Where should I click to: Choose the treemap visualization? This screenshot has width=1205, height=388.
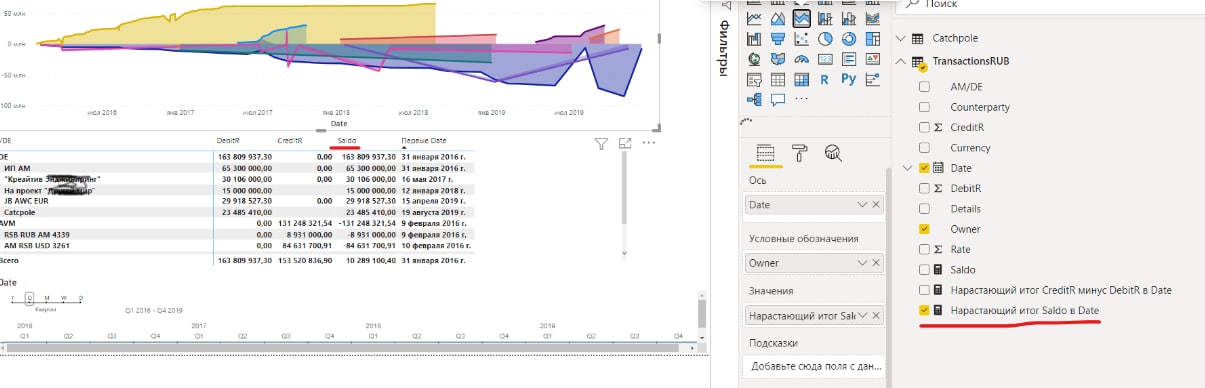873,39
